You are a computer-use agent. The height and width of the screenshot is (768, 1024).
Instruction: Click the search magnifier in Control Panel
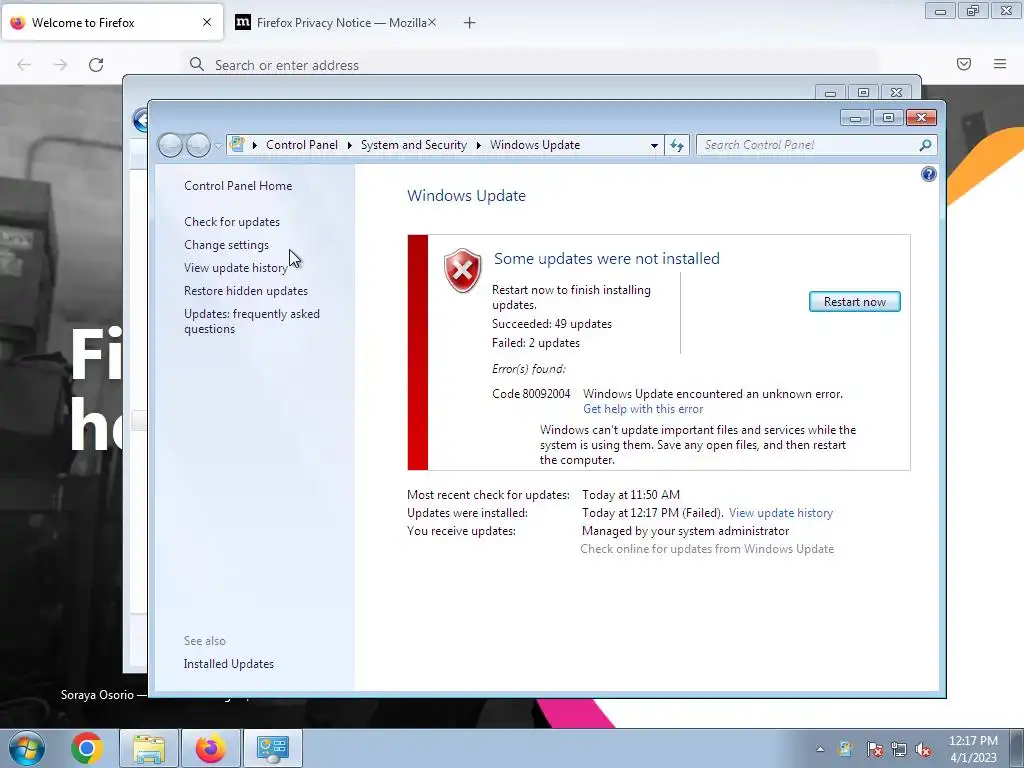point(925,145)
